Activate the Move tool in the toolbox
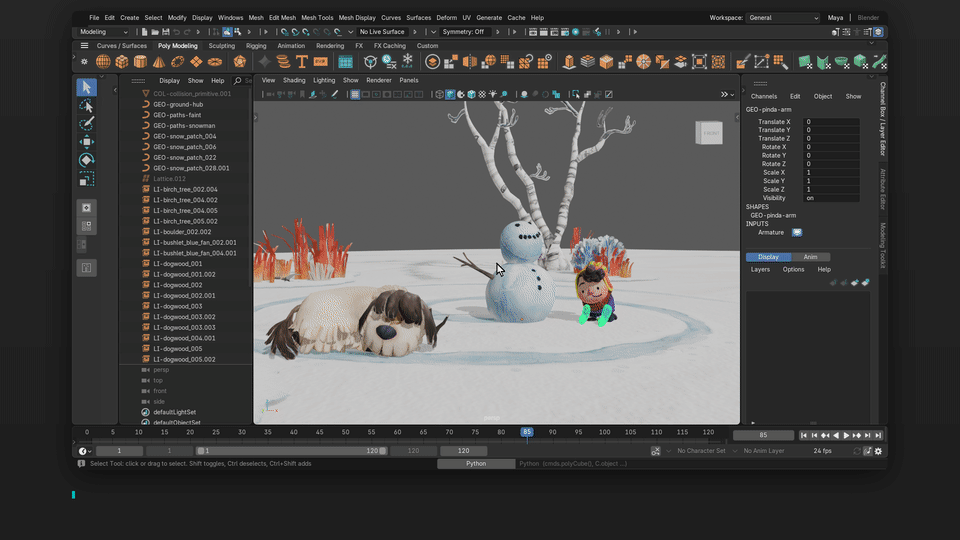The width and height of the screenshot is (960, 540). 86,142
